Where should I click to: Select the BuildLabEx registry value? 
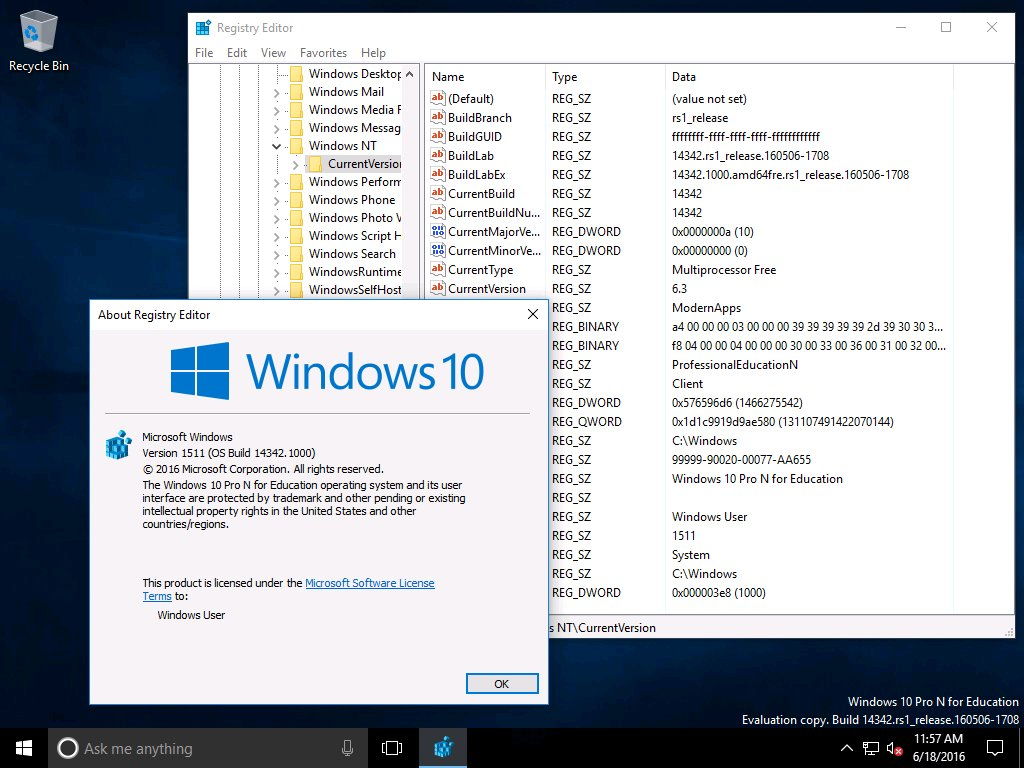[x=476, y=175]
